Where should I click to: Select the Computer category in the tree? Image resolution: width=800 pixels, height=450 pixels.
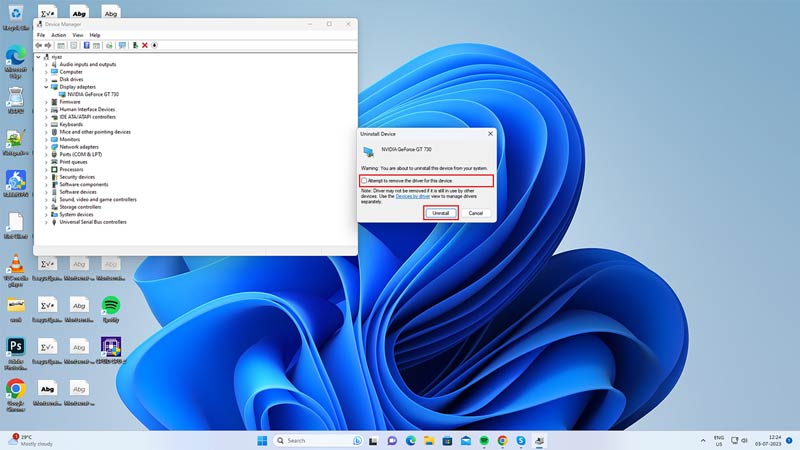click(x=70, y=72)
